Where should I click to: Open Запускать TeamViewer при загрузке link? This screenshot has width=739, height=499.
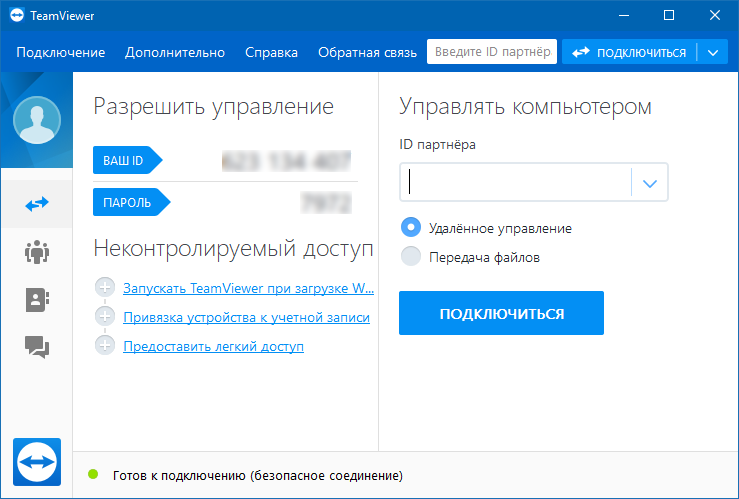[x=248, y=288]
